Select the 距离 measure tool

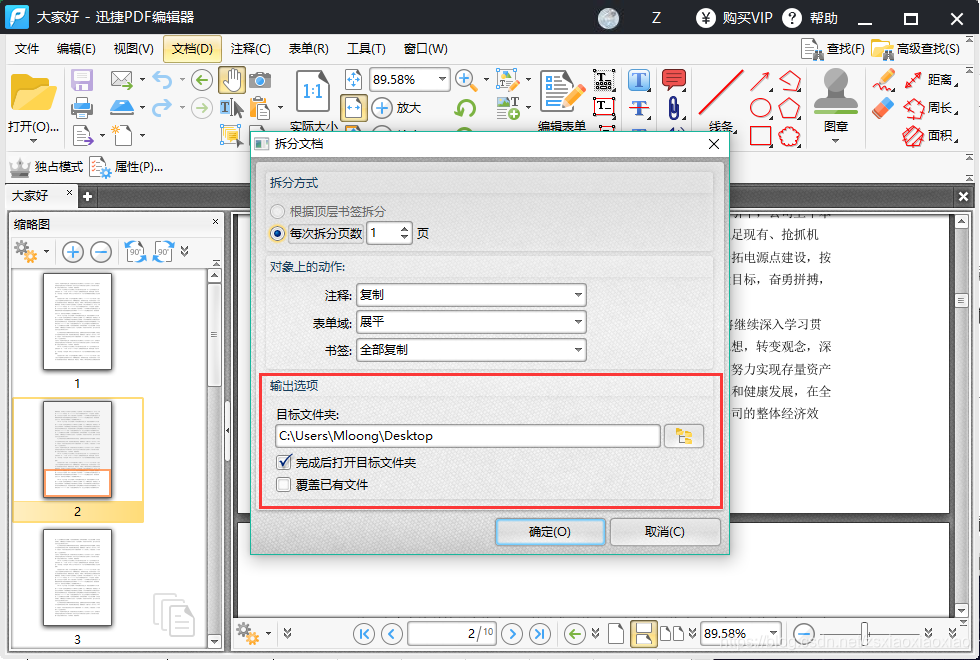click(929, 79)
